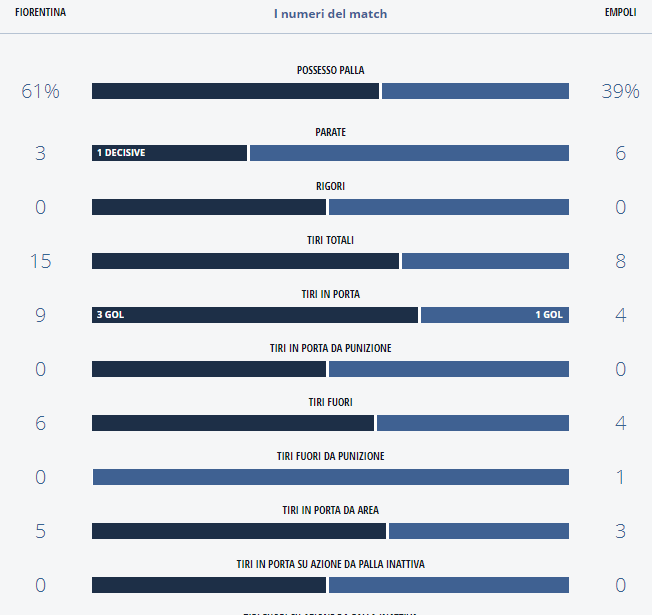652x615 pixels.
Task: Click the RIGORI stat label
Action: 330,186
